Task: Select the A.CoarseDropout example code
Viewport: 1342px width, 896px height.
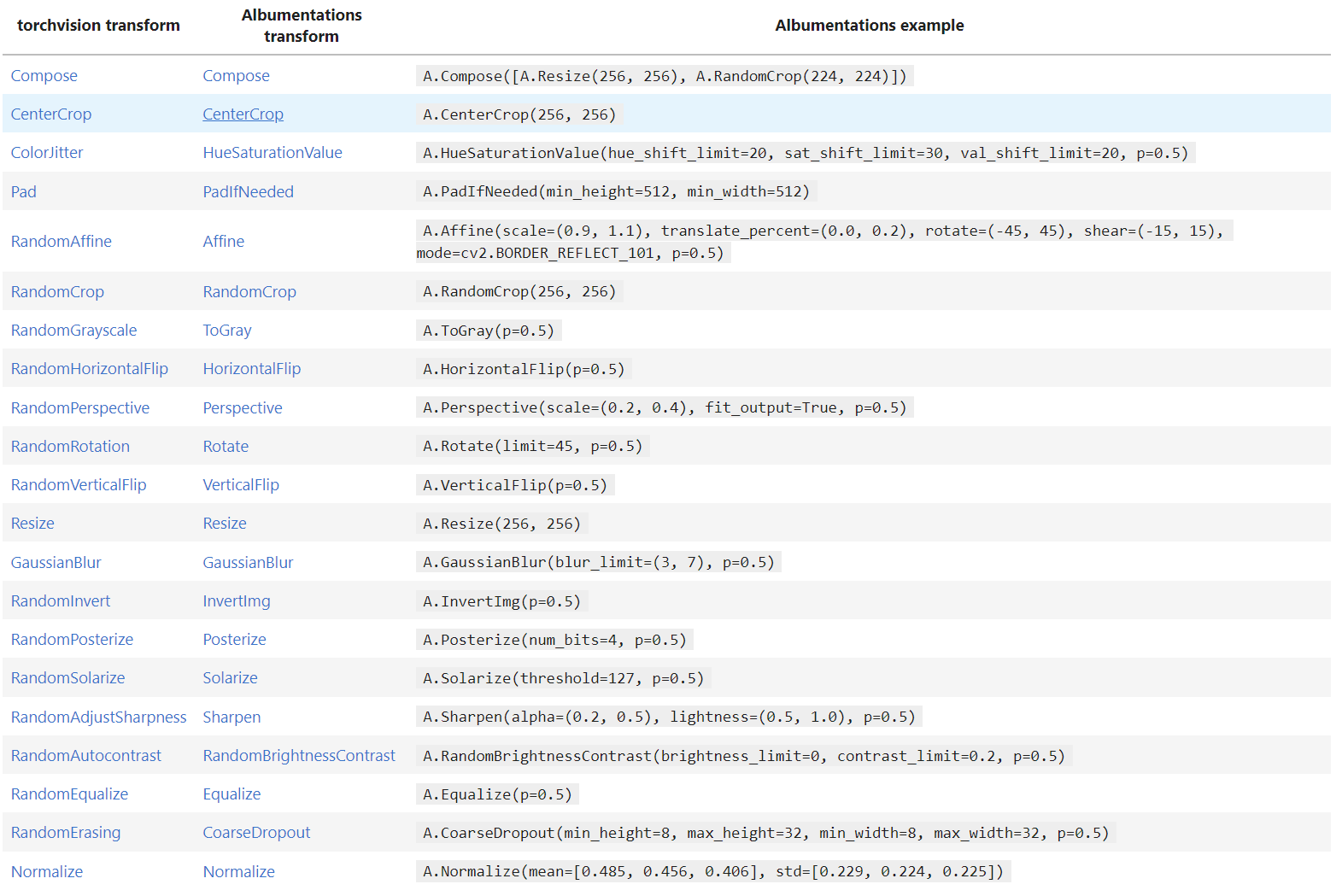Action: tap(766, 833)
